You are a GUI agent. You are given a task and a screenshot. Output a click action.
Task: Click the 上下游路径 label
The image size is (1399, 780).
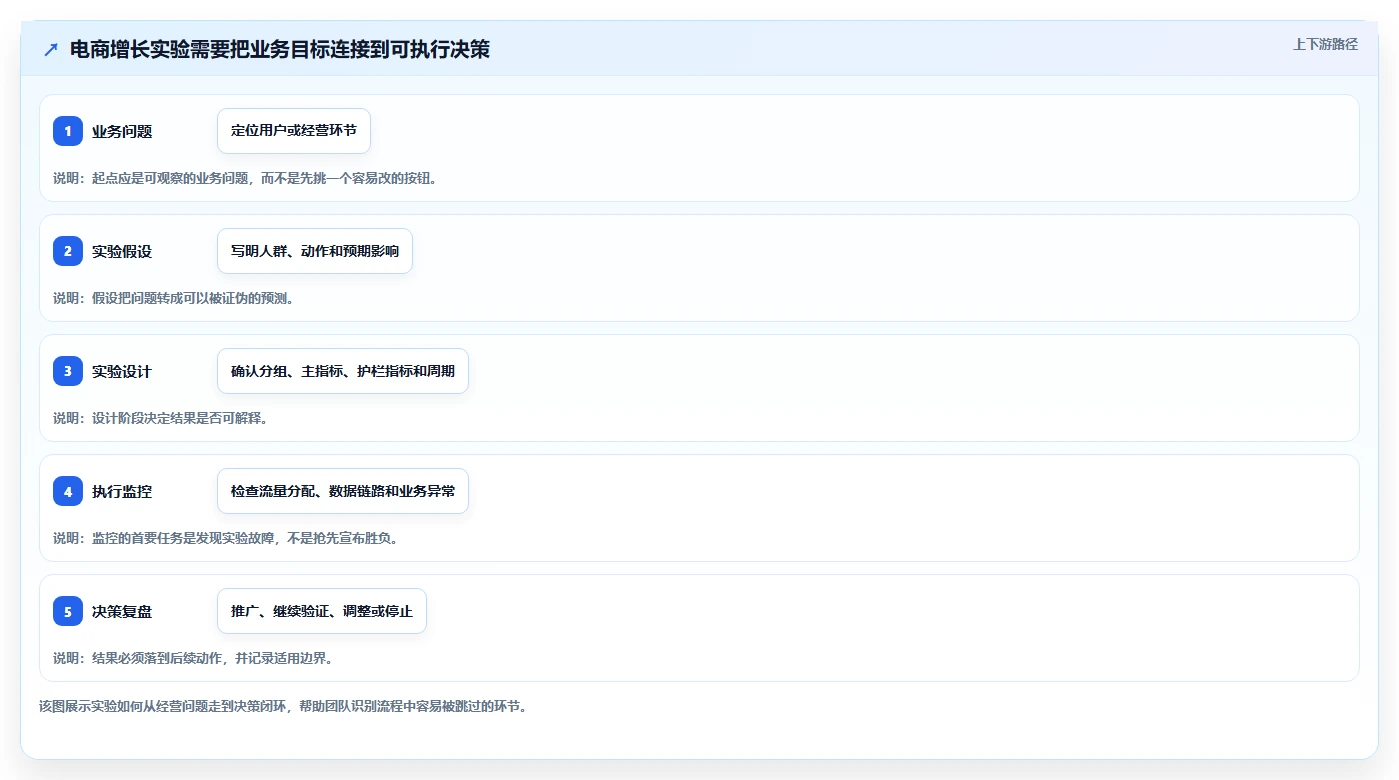(x=1325, y=44)
